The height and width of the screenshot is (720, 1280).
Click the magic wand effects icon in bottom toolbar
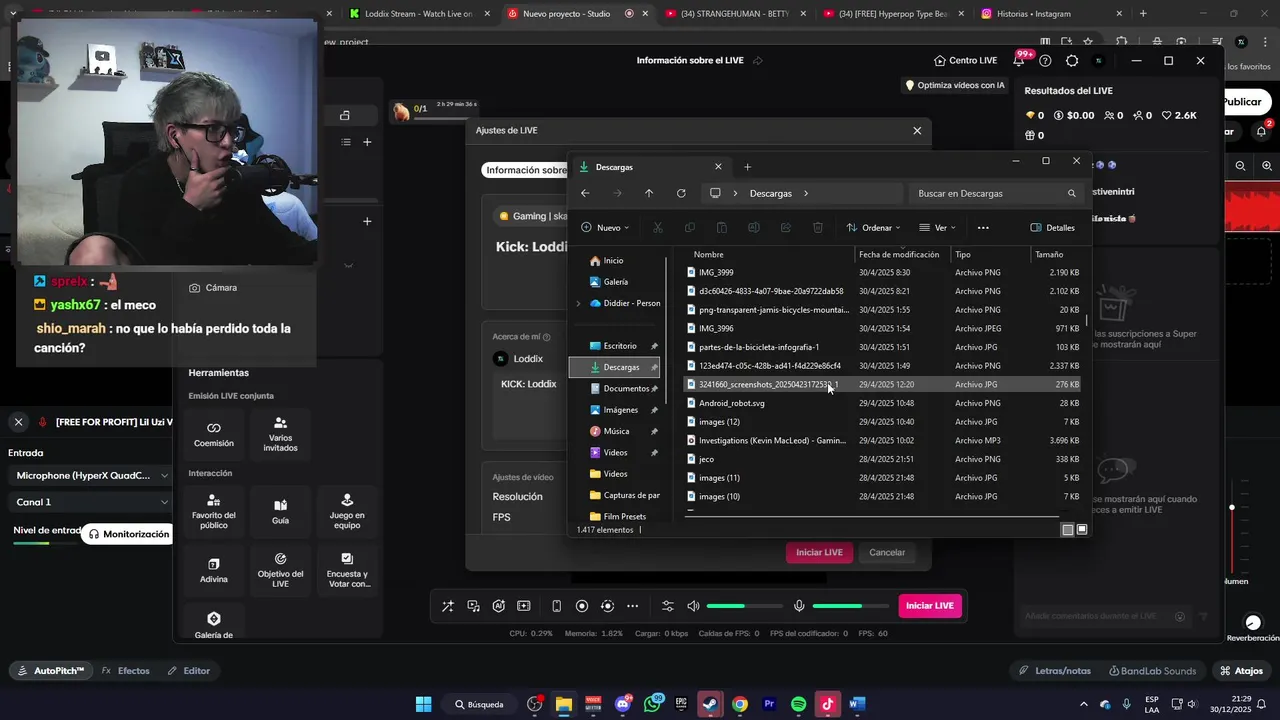[448, 606]
